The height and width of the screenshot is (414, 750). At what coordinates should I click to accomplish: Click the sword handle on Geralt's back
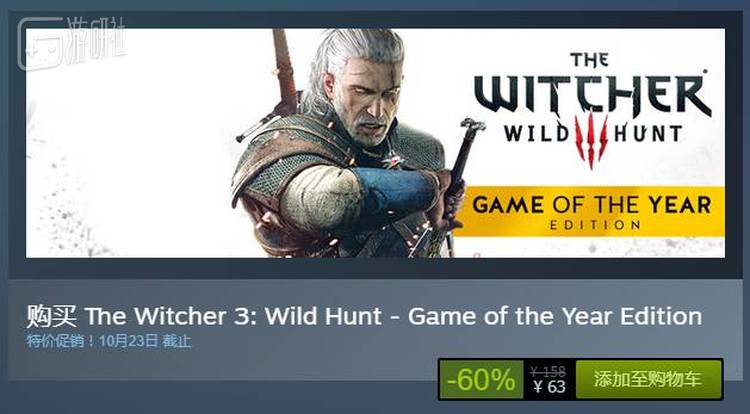285,65
